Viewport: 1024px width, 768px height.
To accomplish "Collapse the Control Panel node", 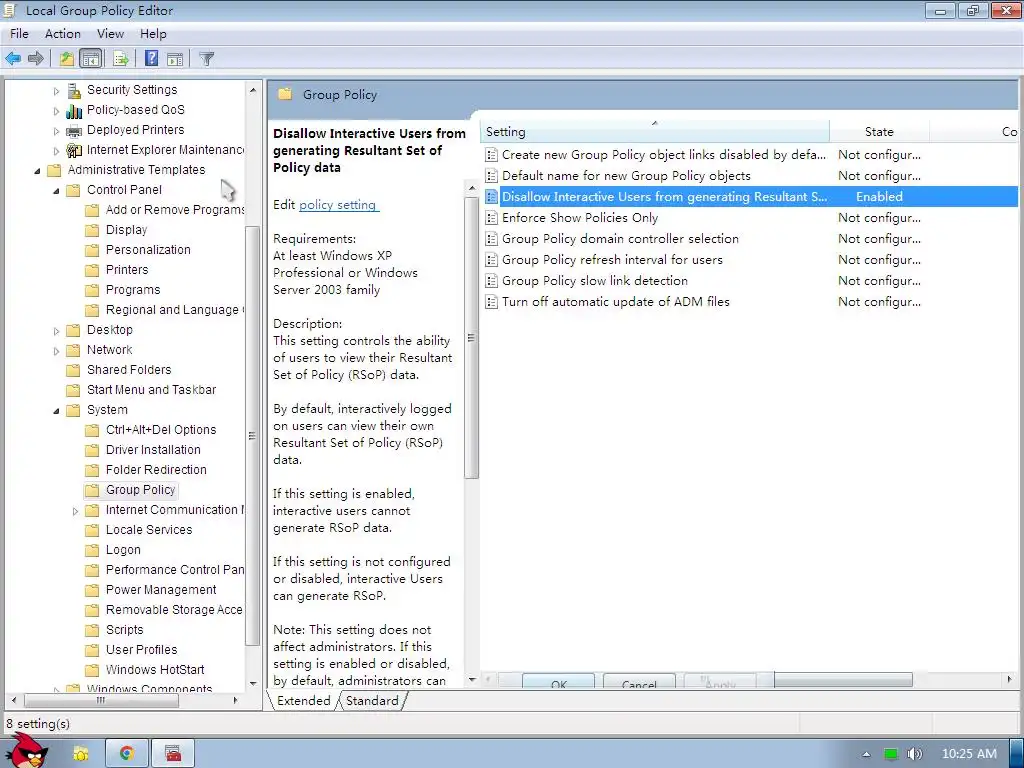I will (x=56, y=191).
